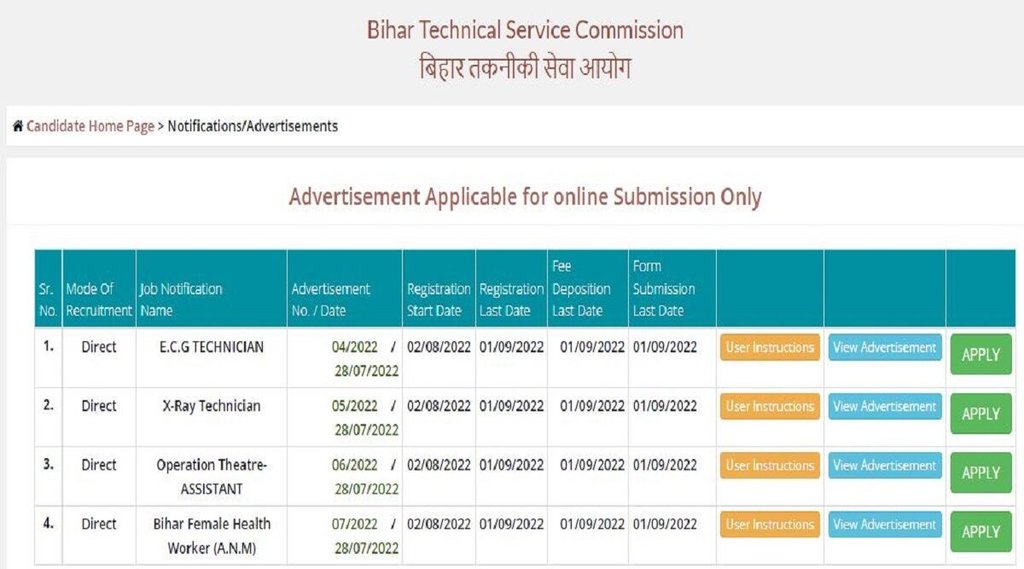
Task: Show User Instructions for Operation Theatre-Assistant
Action: (x=769, y=466)
